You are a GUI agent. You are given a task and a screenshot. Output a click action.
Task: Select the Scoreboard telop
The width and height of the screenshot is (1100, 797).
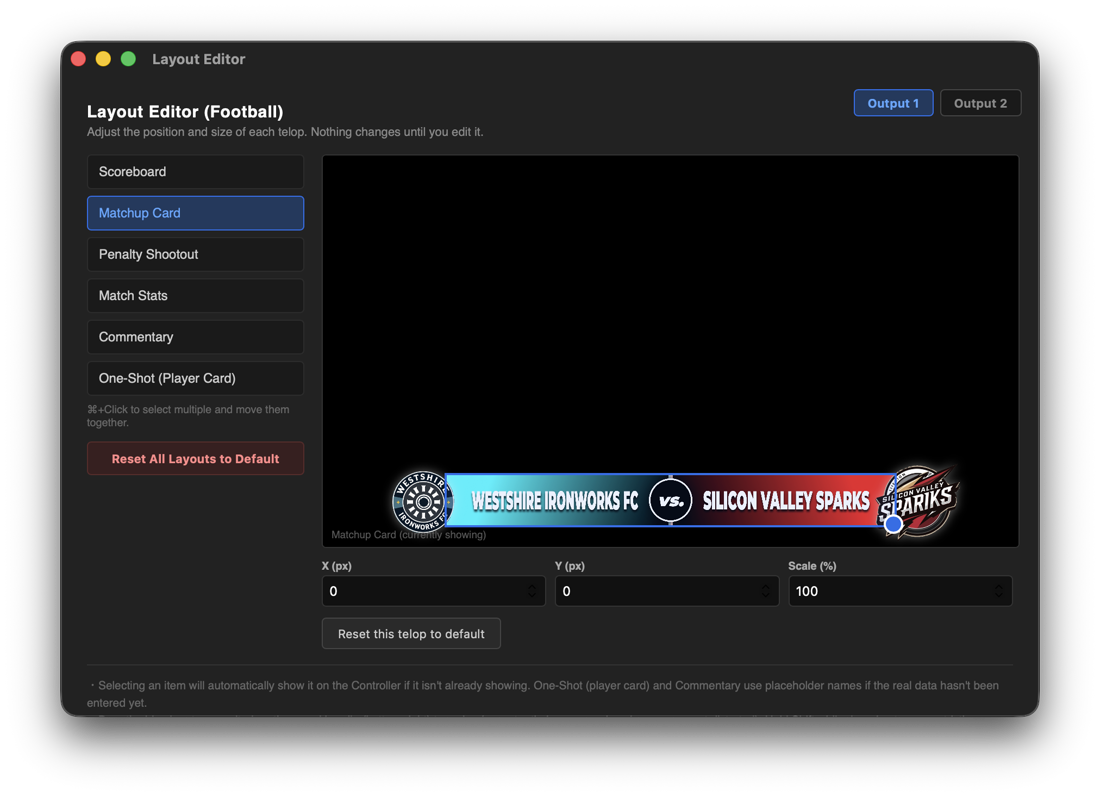[x=195, y=172]
